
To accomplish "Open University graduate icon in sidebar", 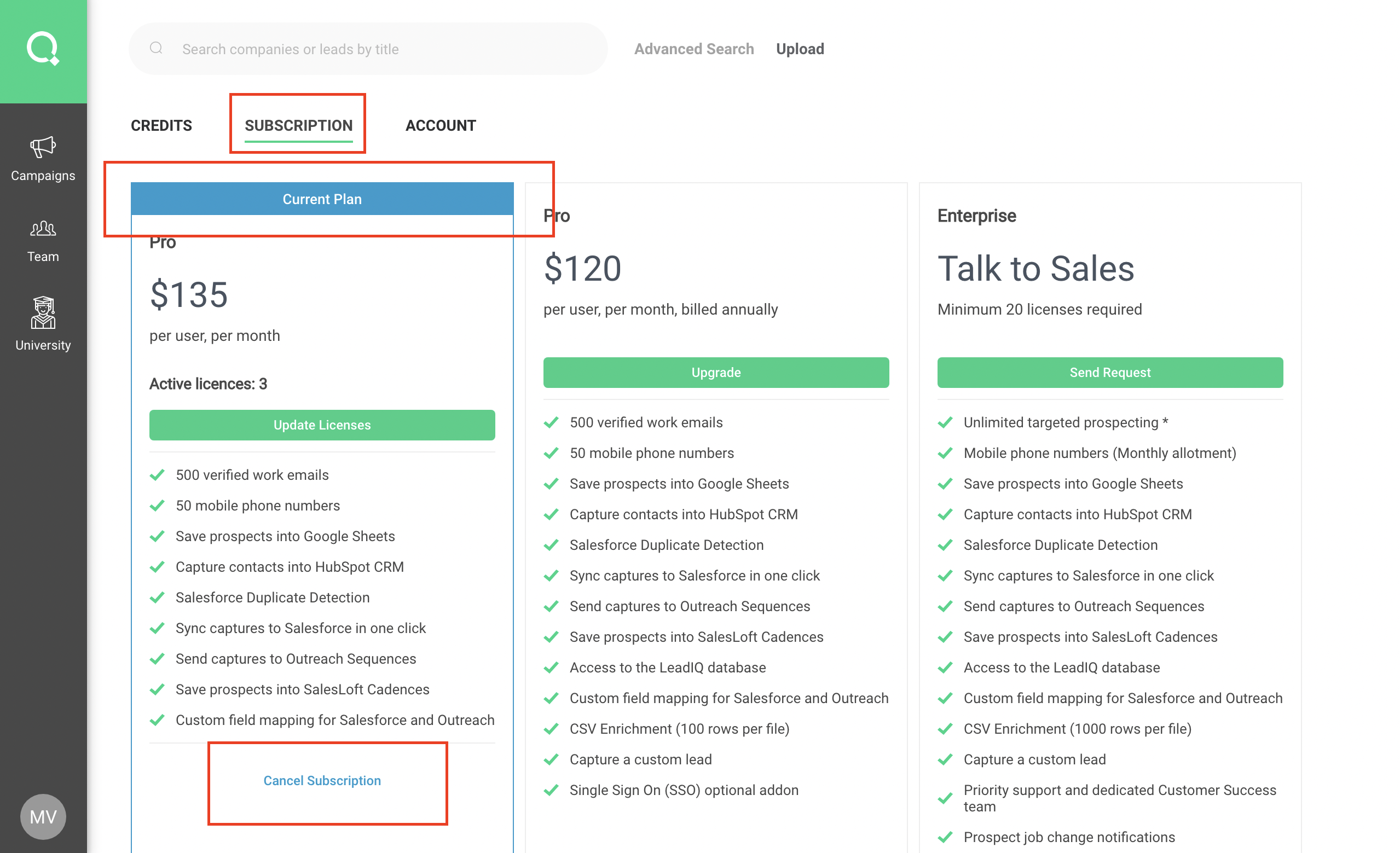I will tap(43, 312).
